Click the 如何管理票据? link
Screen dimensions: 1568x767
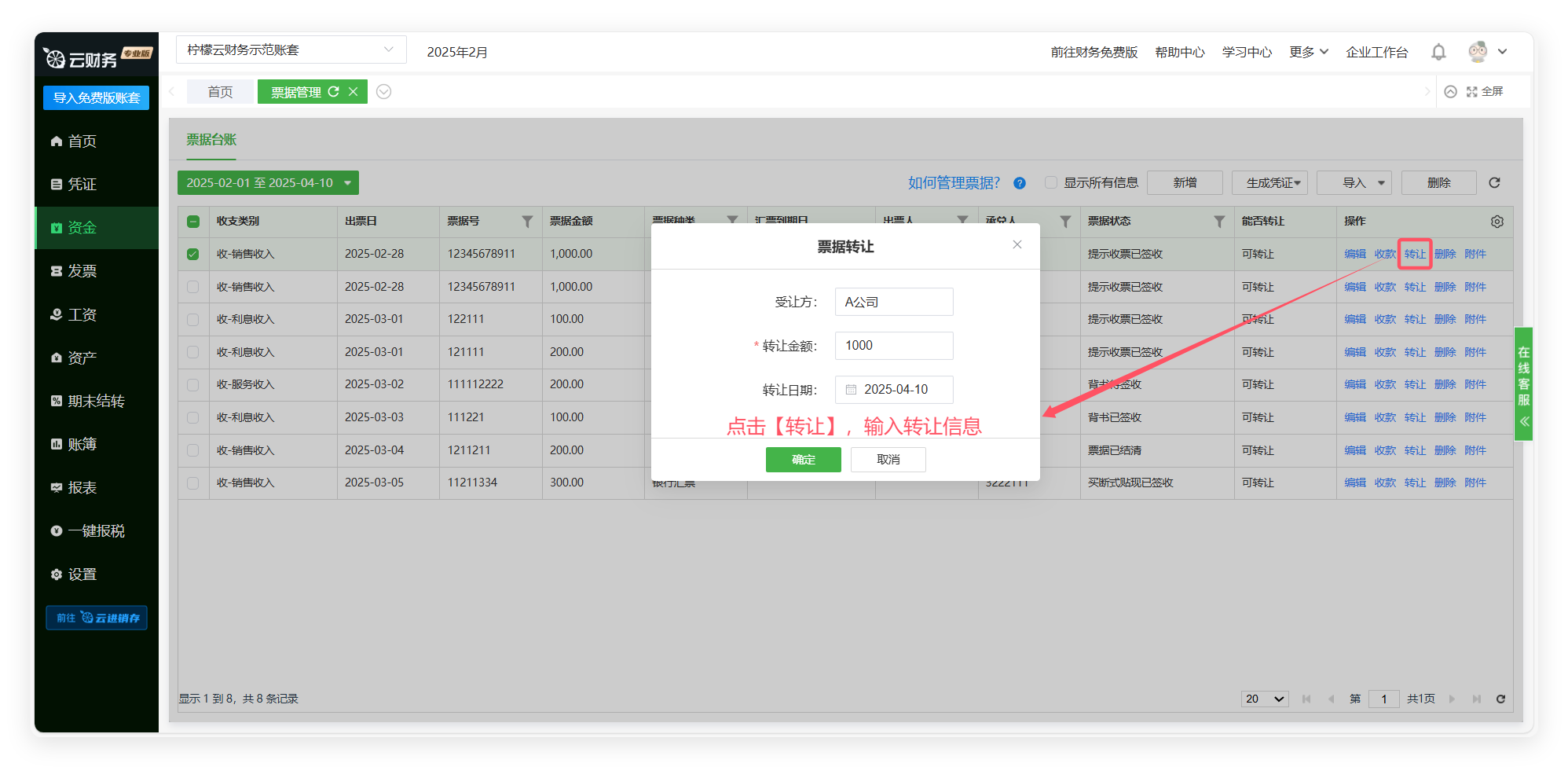coord(954,183)
